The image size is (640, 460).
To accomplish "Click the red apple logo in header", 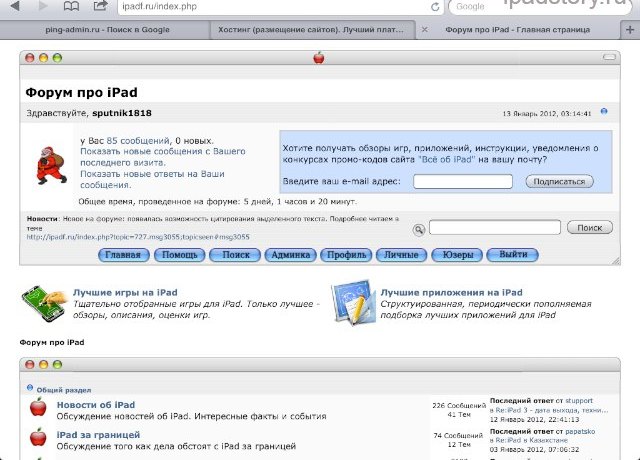I will point(319,58).
